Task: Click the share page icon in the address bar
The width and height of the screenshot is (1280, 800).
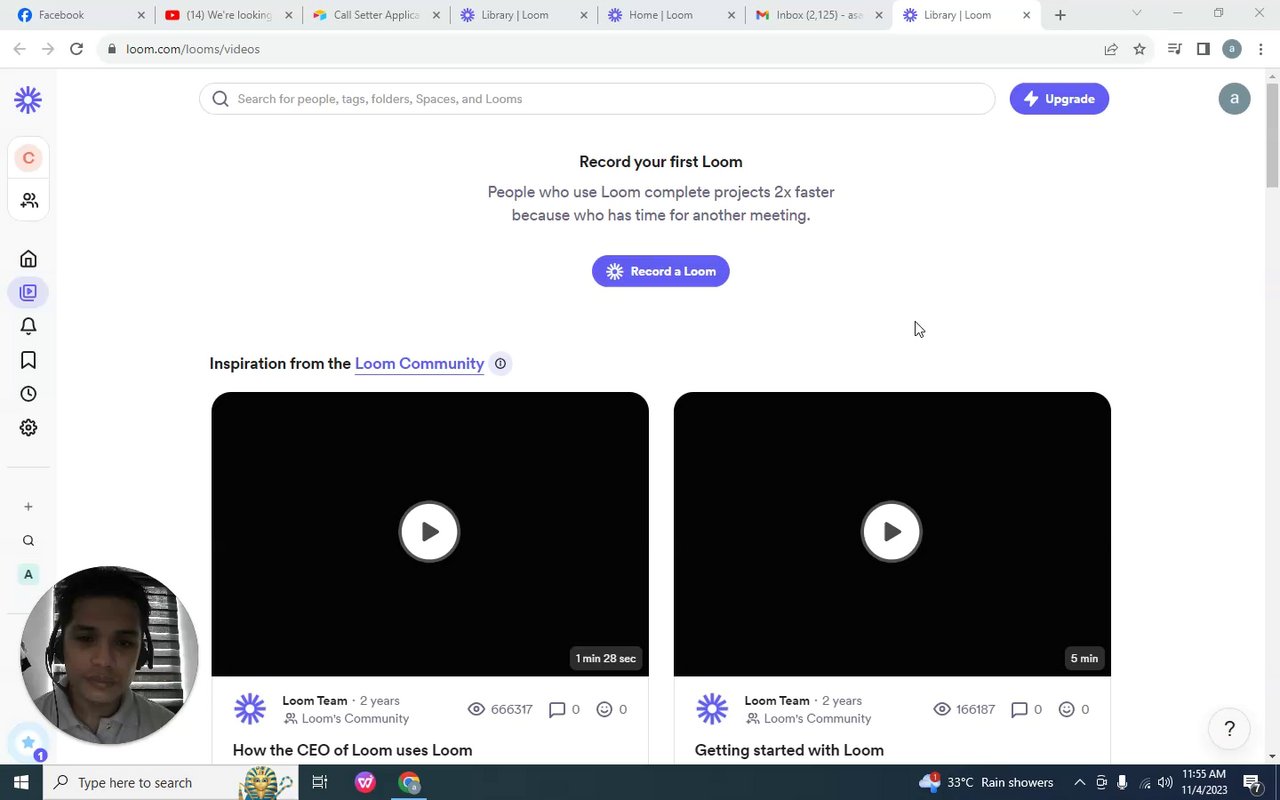Action: [x=1111, y=49]
